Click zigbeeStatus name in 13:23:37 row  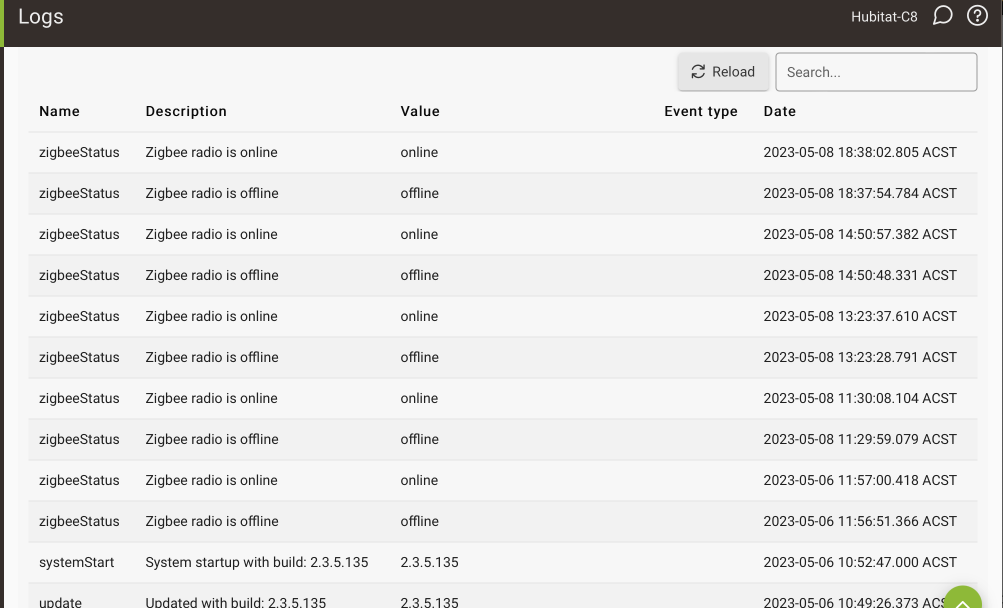79,316
